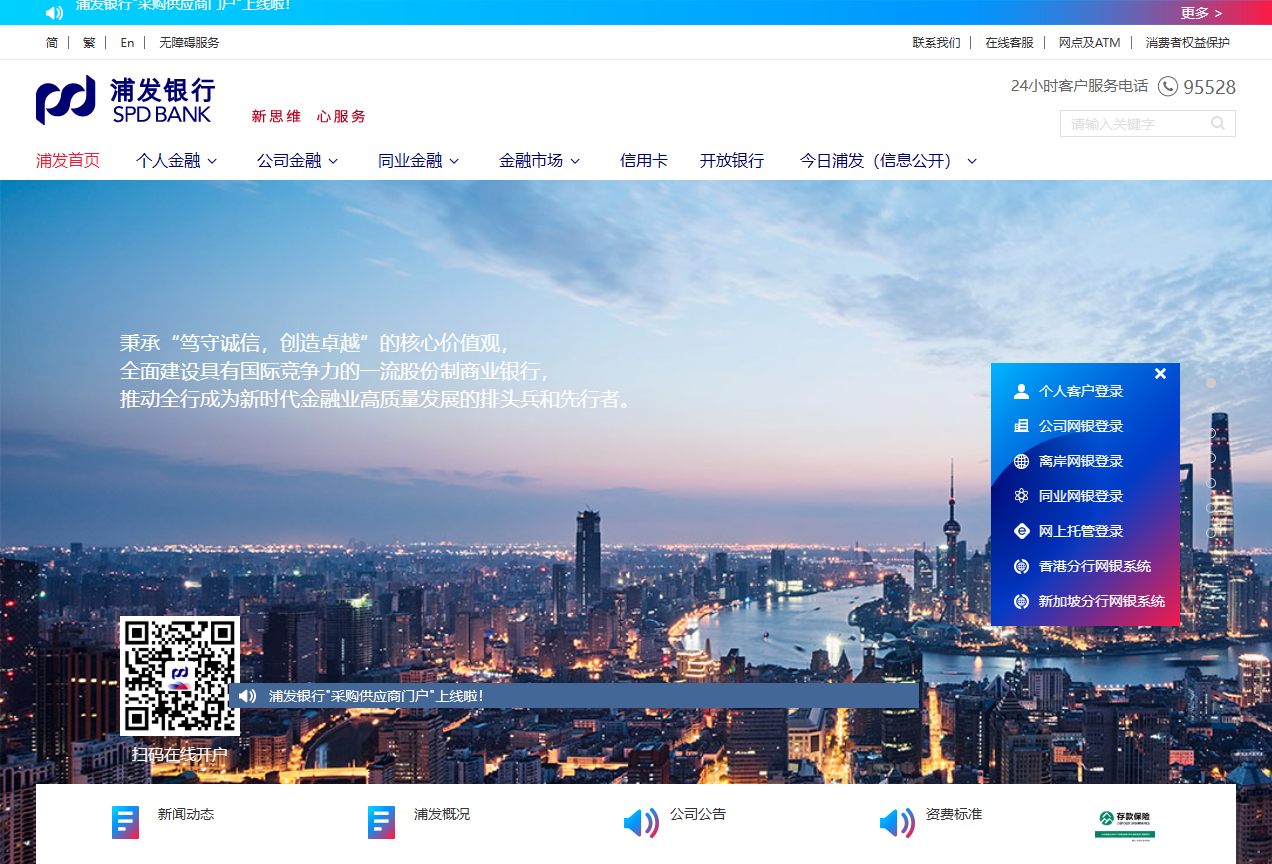The width and height of the screenshot is (1272, 864).
Task: Click the 存款保险 insurance logo
Action: 1126,822
